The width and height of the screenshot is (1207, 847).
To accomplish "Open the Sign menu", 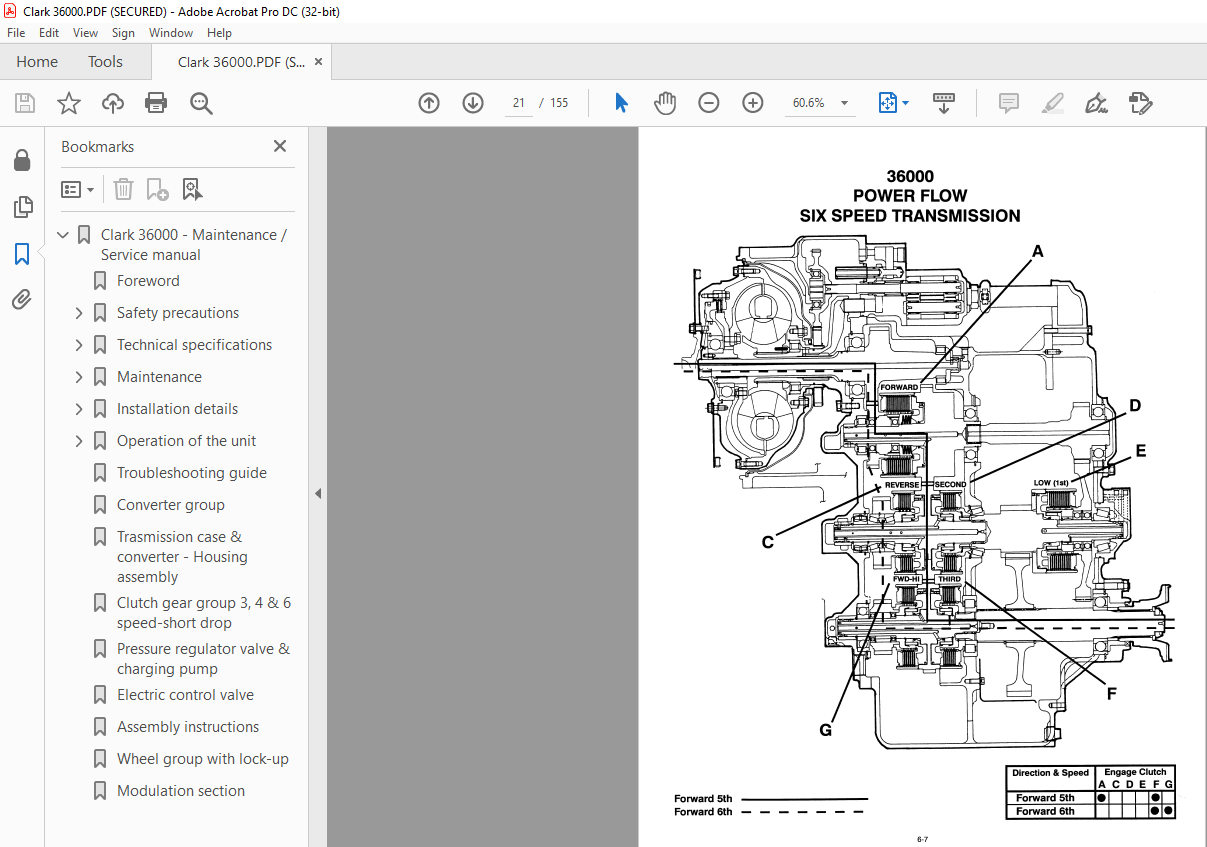I will (123, 33).
